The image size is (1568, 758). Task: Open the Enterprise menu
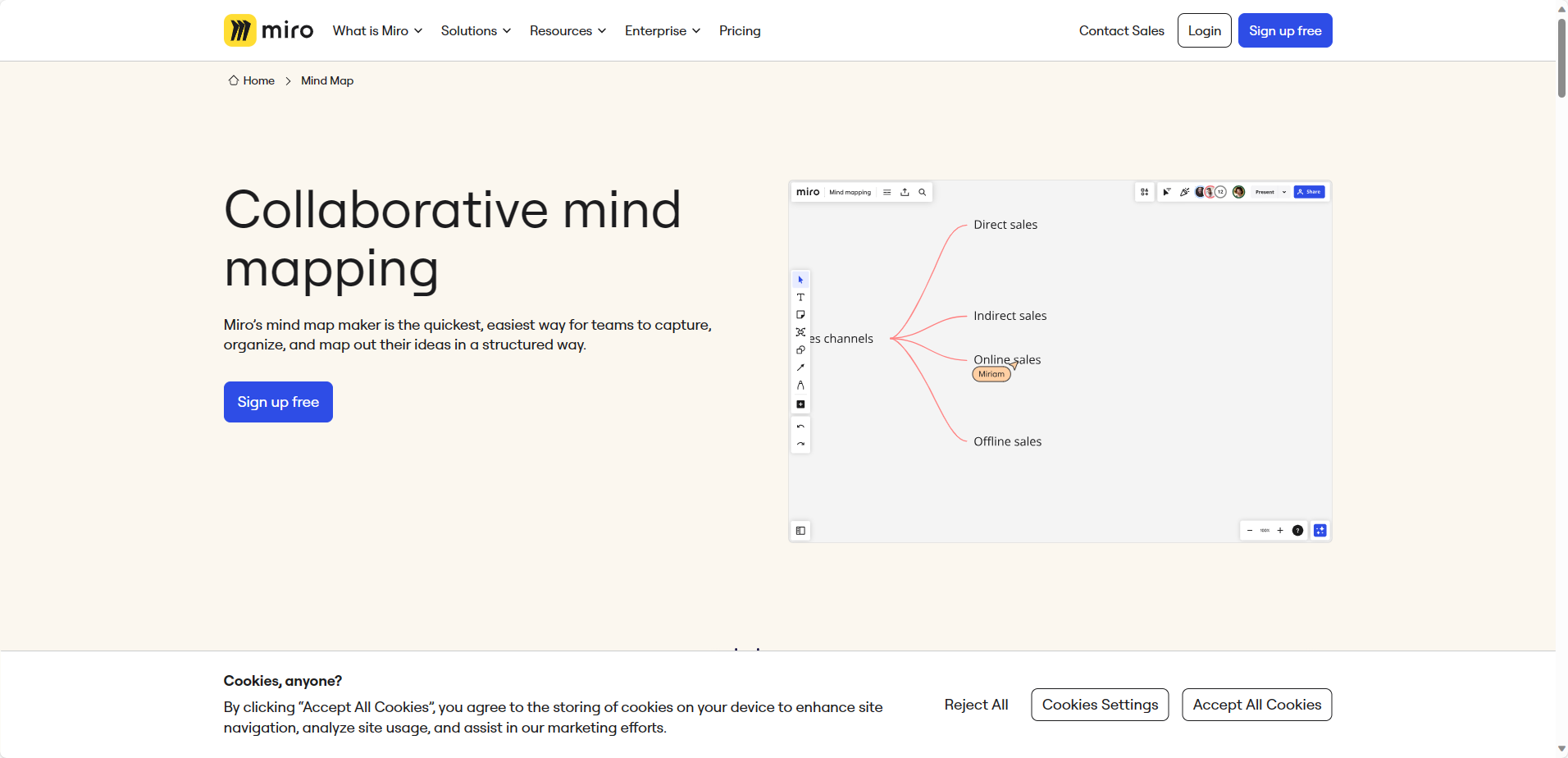(662, 30)
